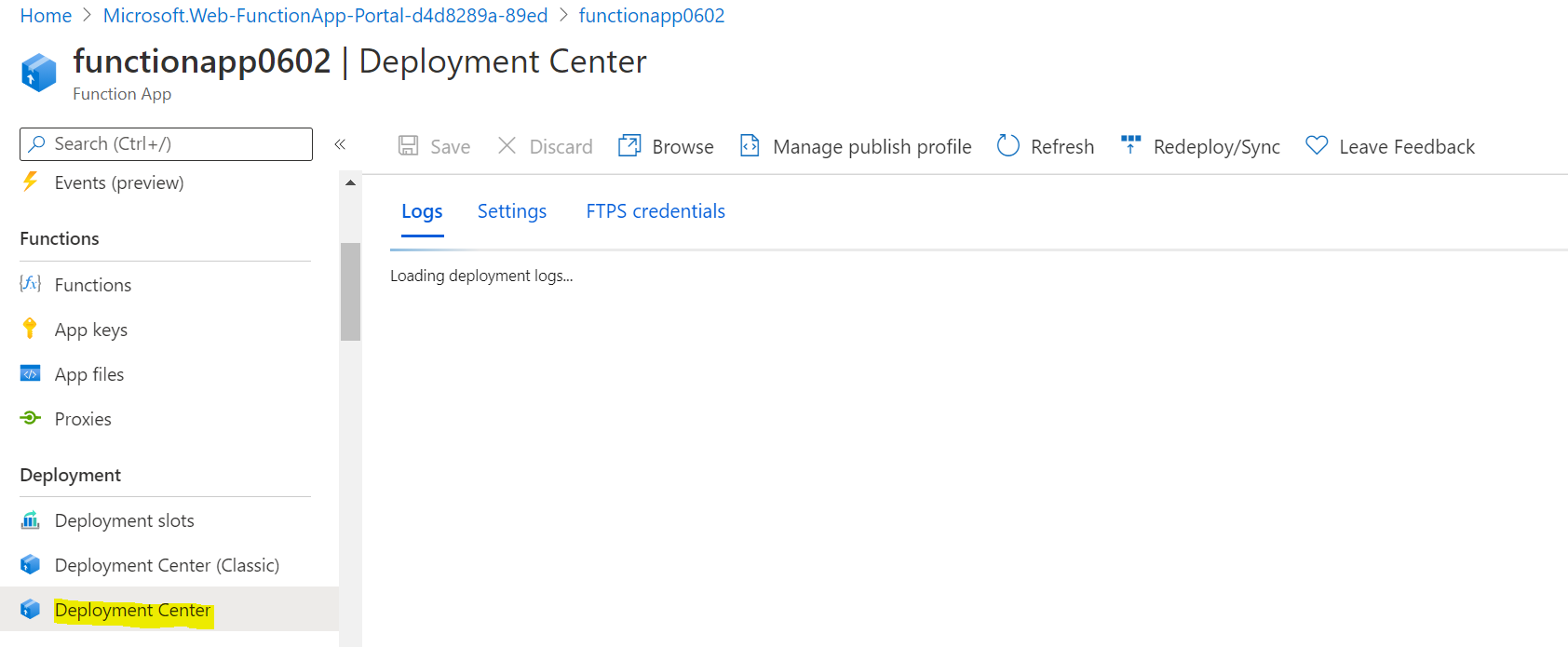
Task: Open App keys from sidebar
Action: click(90, 330)
